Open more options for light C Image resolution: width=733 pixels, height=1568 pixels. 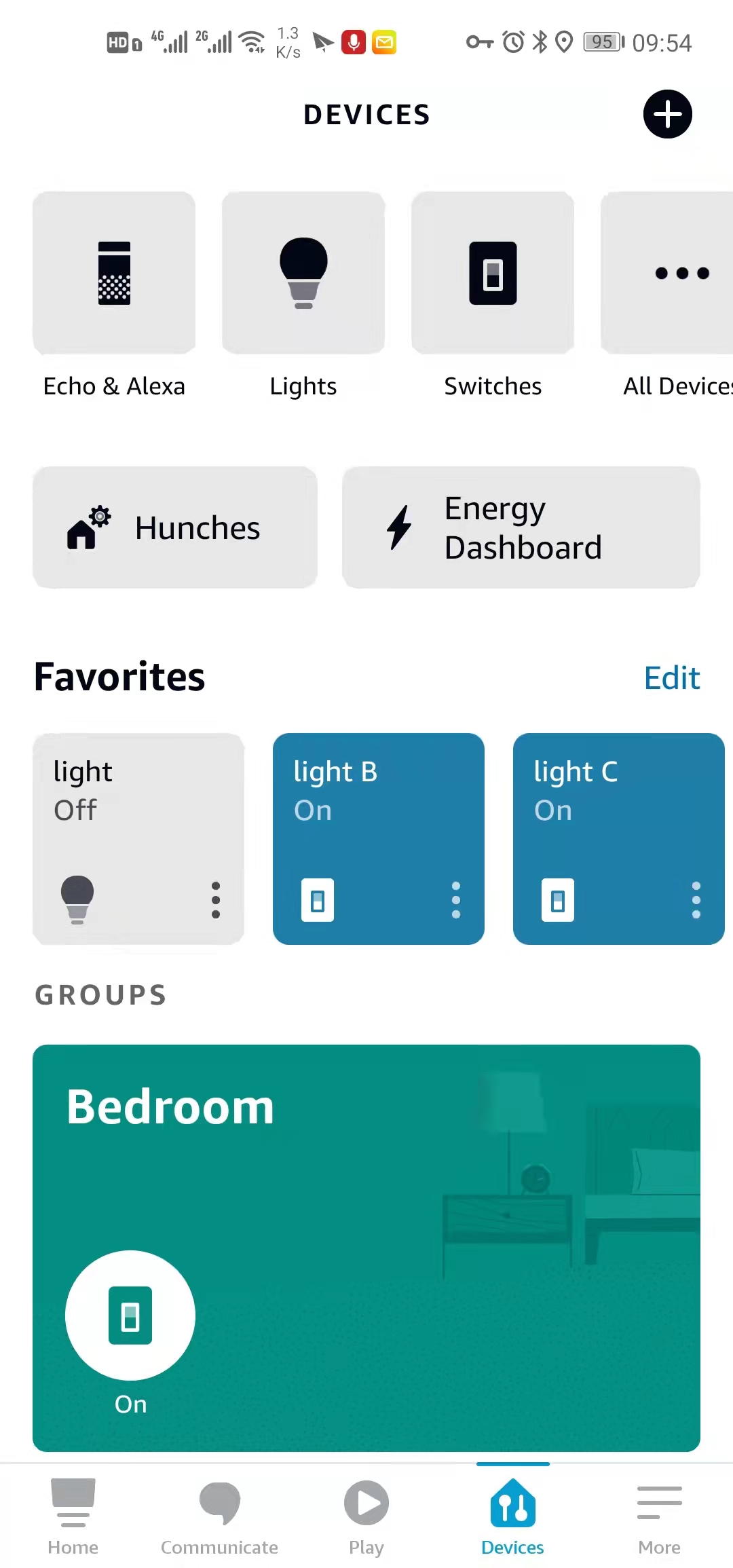(x=696, y=900)
